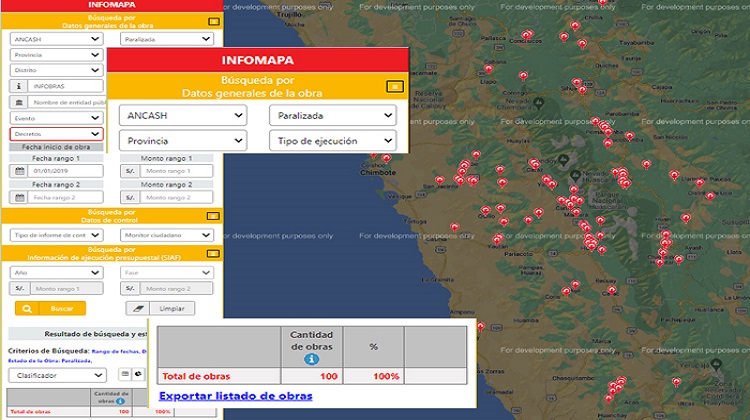The image size is (750, 420).
Task: Select the map marker near Cabana
Action: click(488, 69)
